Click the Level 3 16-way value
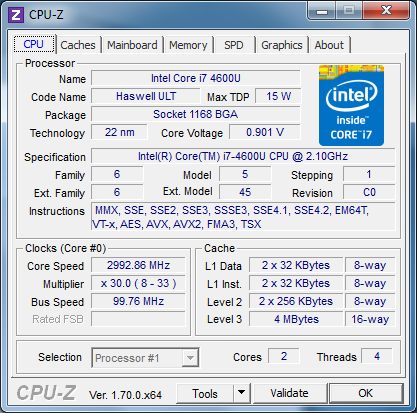The image size is (417, 413). [x=370, y=319]
